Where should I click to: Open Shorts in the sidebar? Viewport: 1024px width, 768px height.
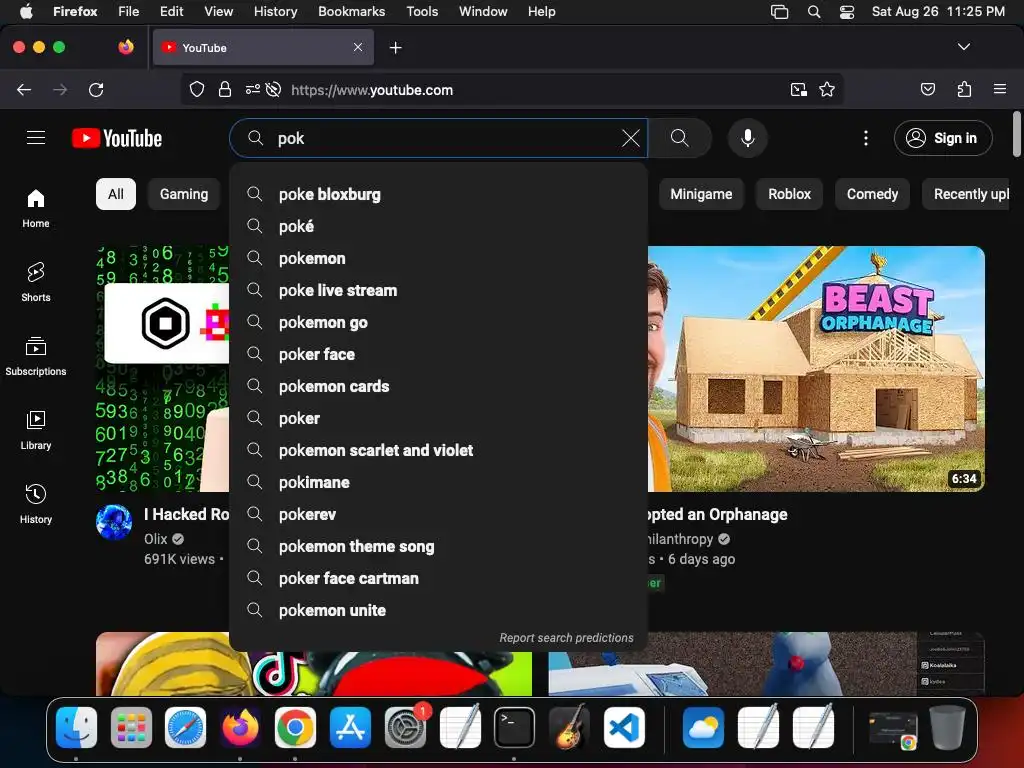click(x=36, y=282)
